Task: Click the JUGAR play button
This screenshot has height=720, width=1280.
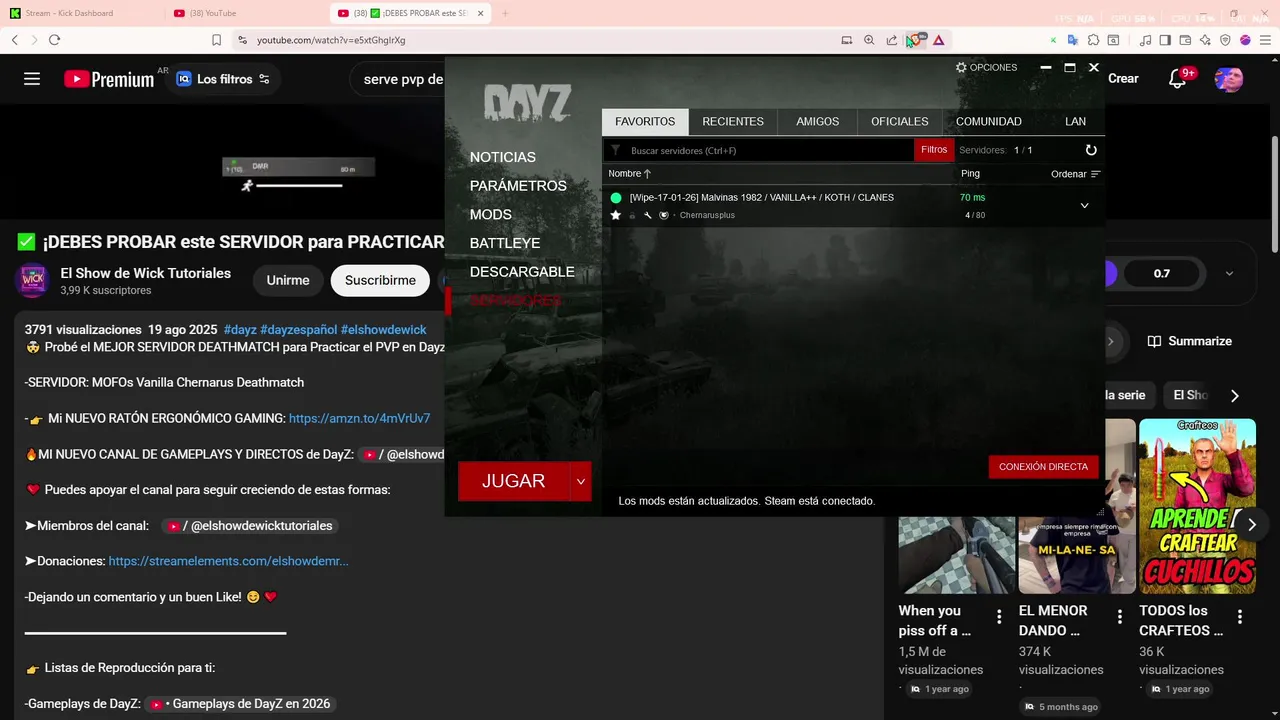Action: 514,481
